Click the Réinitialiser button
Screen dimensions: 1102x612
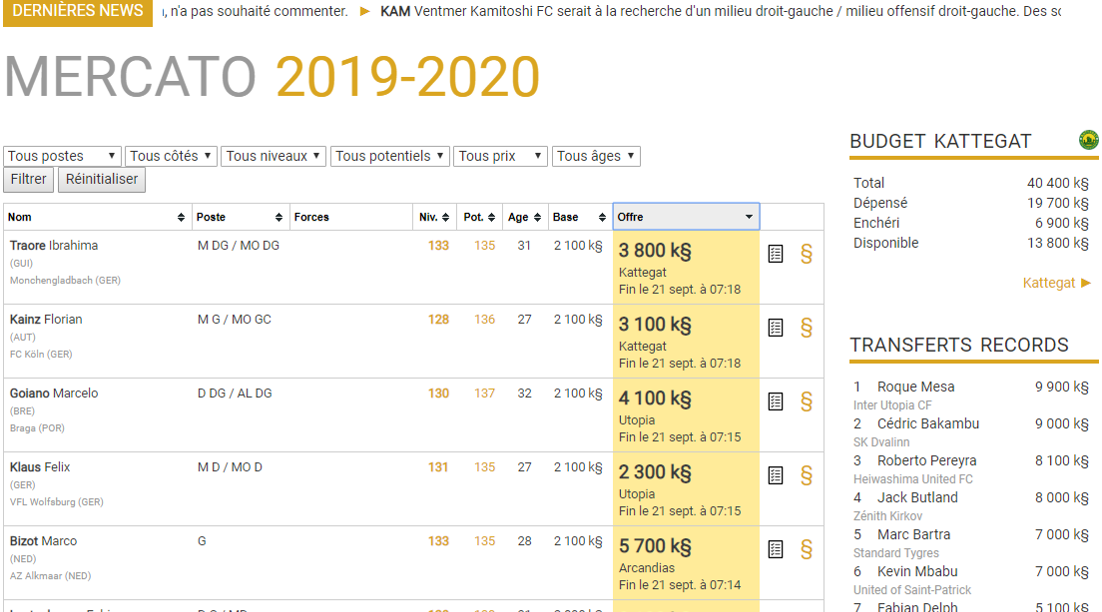(x=101, y=179)
